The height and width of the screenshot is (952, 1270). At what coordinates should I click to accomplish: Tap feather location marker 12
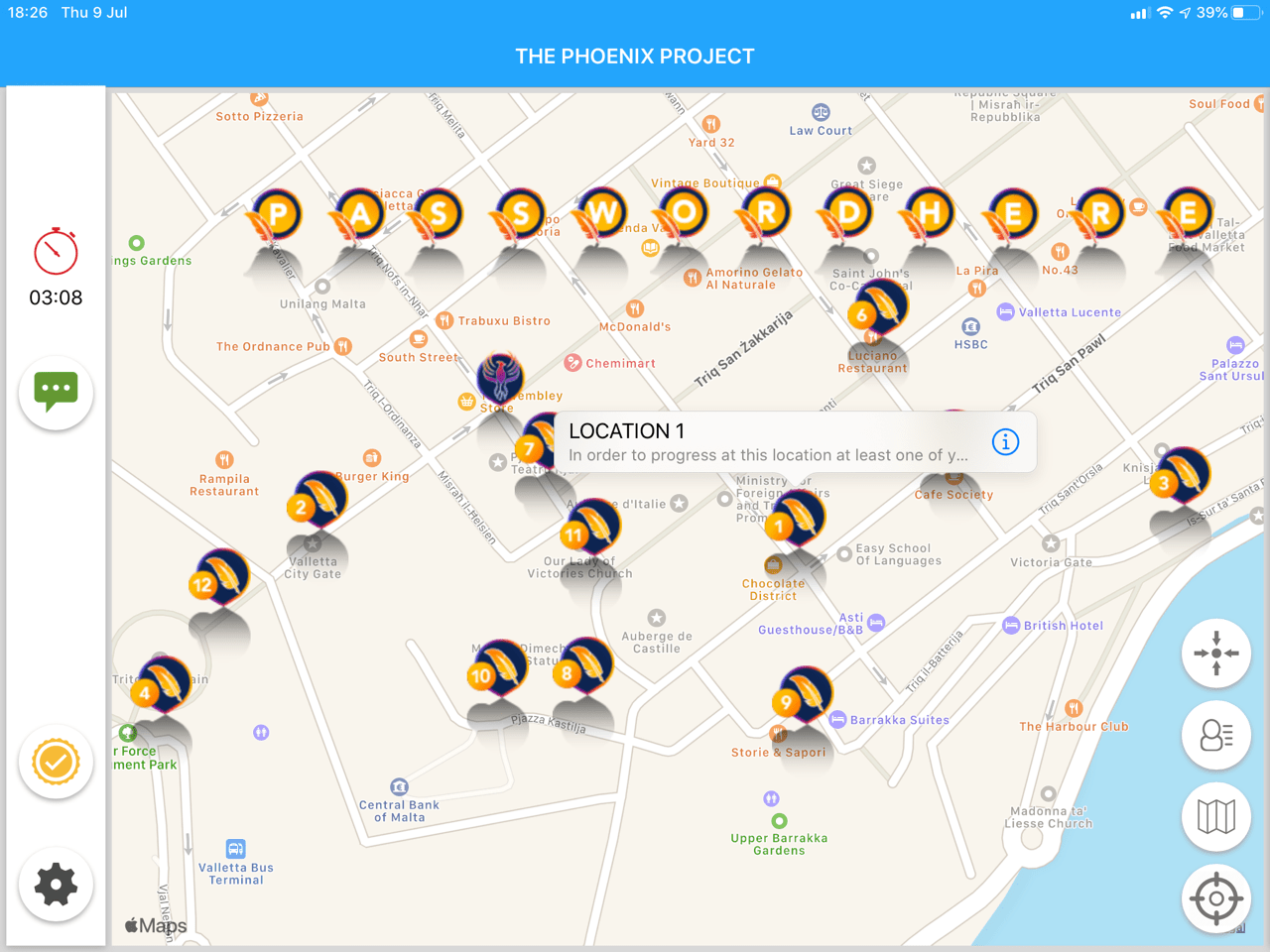tap(220, 579)
